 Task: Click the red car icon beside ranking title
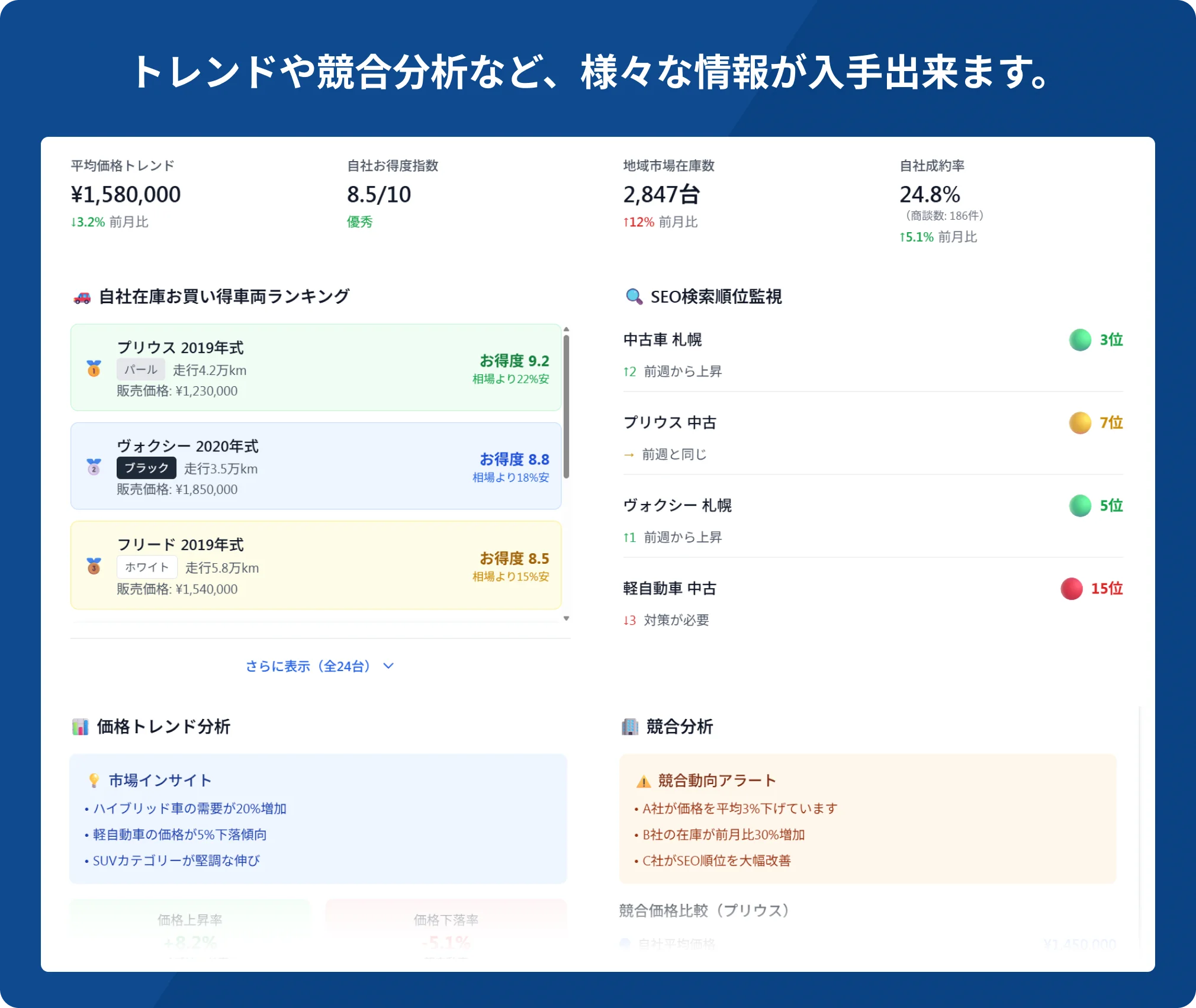click(82, 297)
